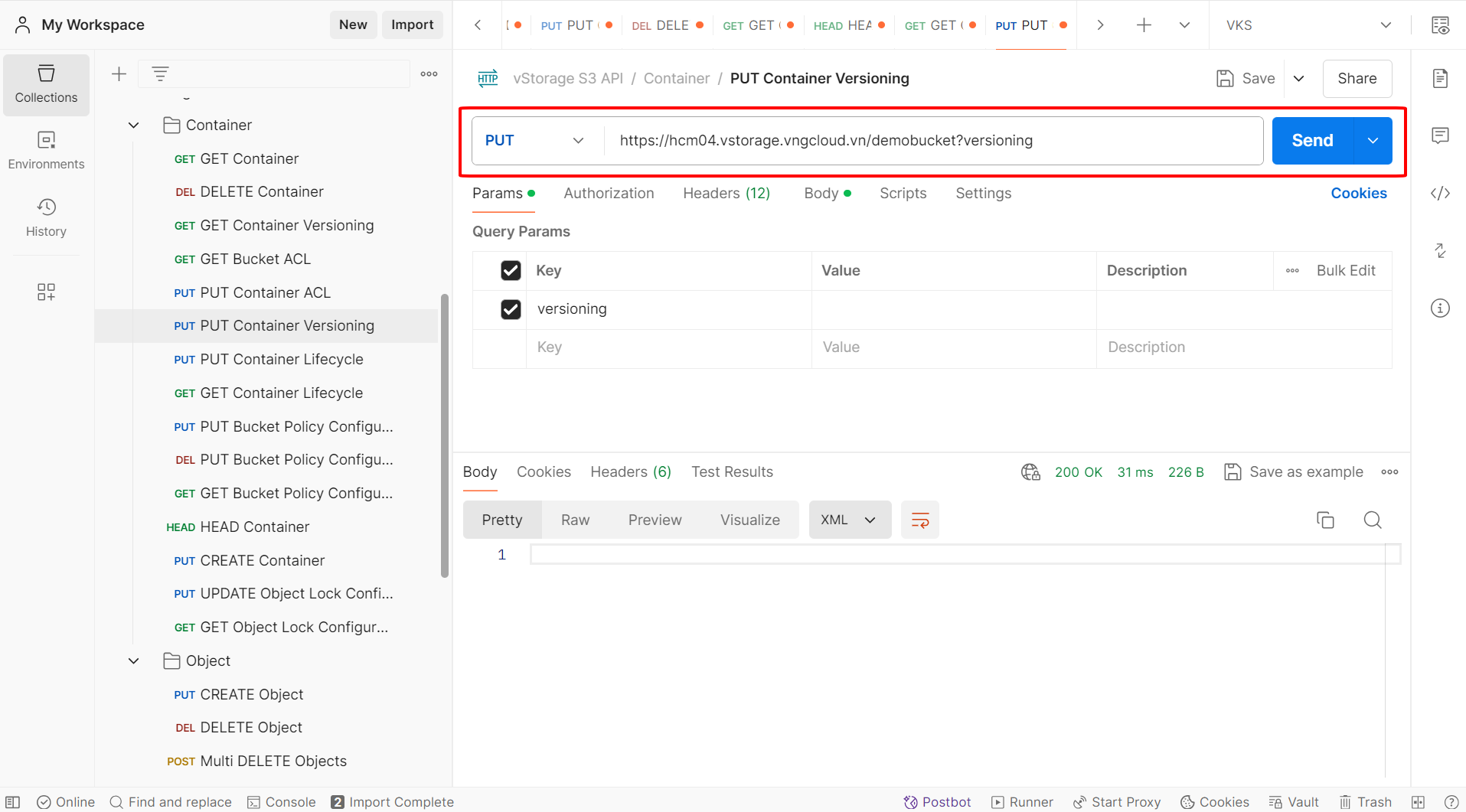Toggle the response line wrap icon
The width and height of the screenshot is (1466, 812).
pyautogui.click(x=920, y=520)
